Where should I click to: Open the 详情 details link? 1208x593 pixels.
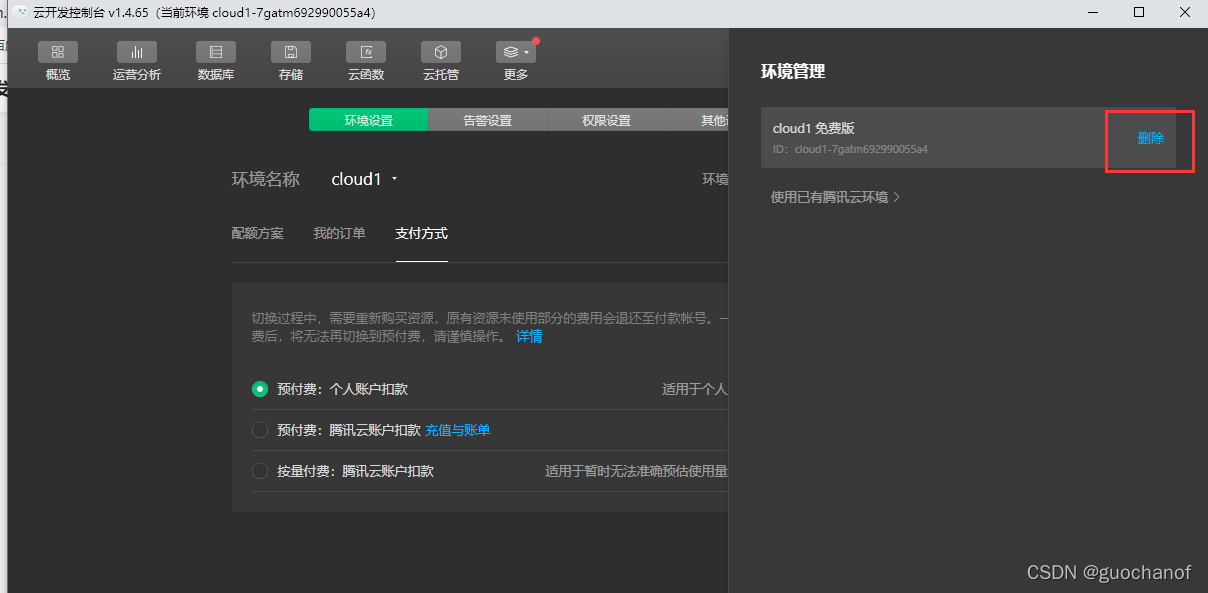click(529, 336)
